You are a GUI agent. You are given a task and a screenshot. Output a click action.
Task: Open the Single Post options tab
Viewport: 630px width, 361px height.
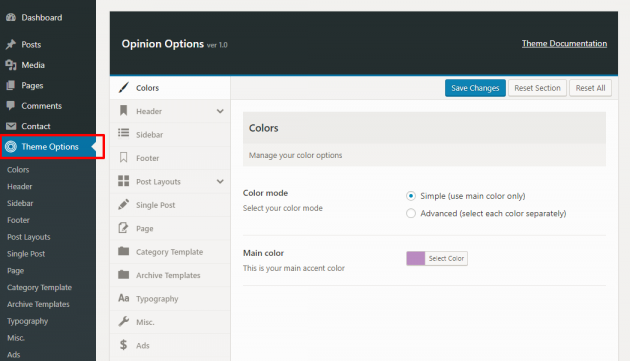170,205
